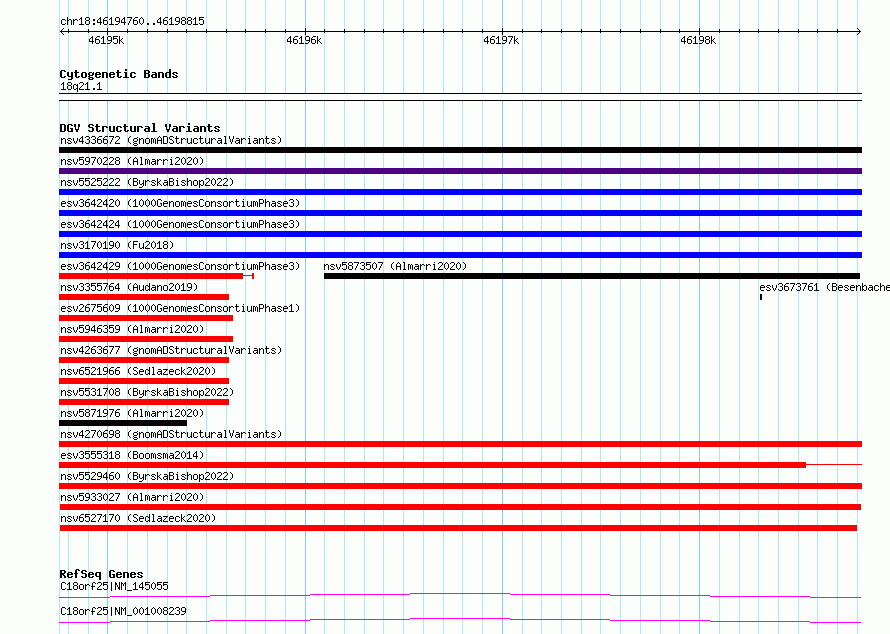This screenshot has height=634, width=890.
Task: Open gene label C18orf25|NM_145055
Action: click(x=114, y=586)
